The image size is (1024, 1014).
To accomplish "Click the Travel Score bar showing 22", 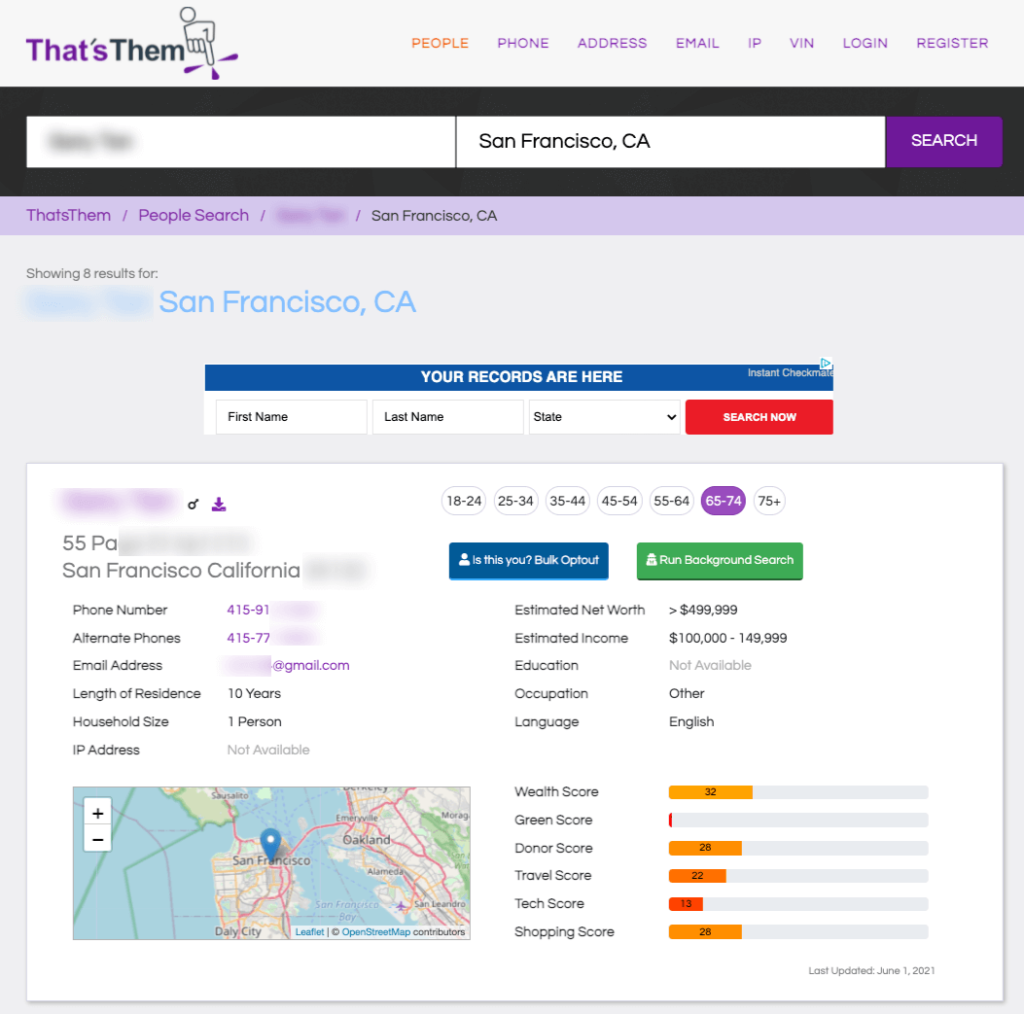I will (x=697, y=876).
